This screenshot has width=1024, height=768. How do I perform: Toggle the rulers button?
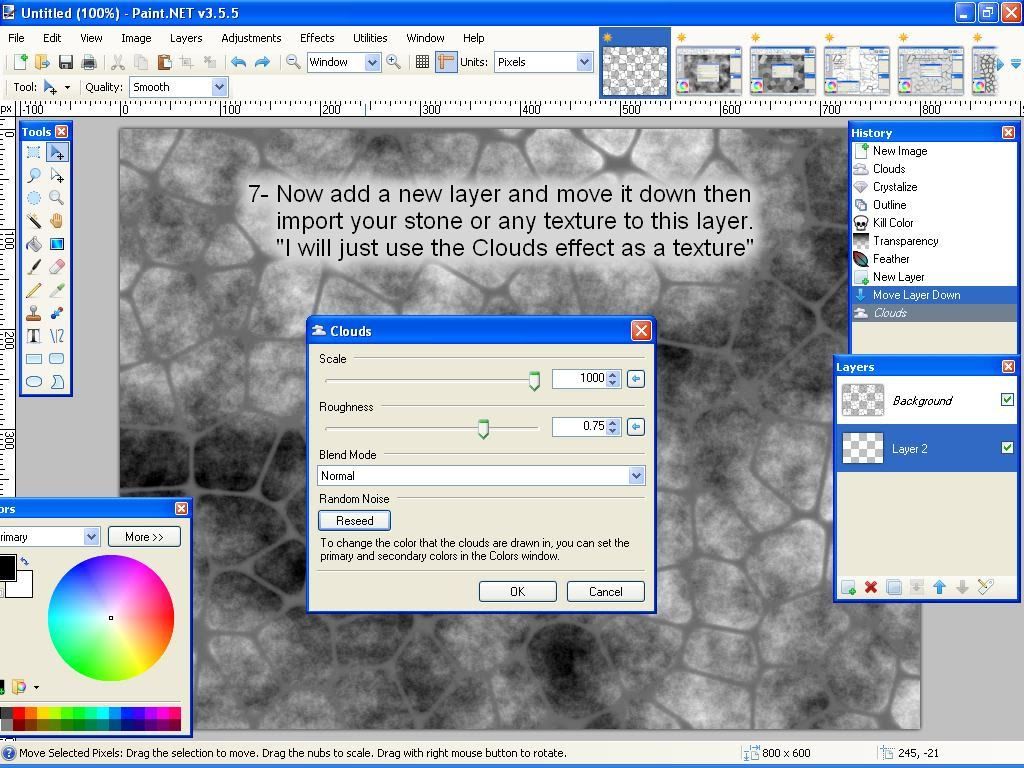445,62
